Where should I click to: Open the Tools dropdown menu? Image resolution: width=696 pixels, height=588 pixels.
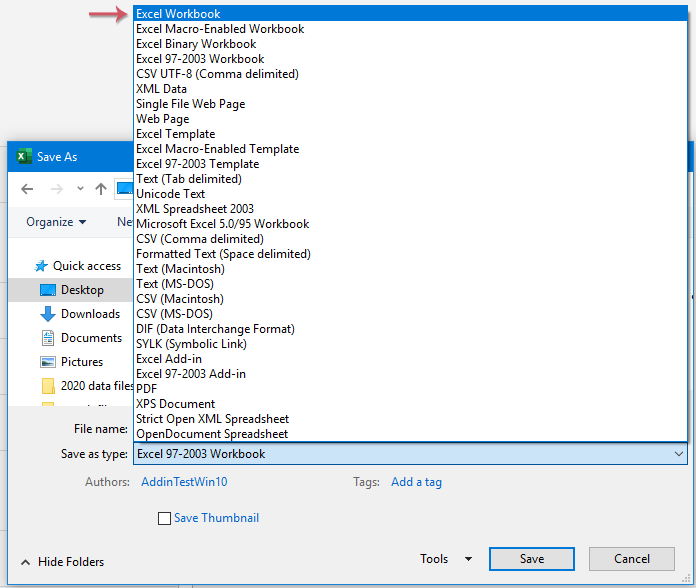point(446,559)
